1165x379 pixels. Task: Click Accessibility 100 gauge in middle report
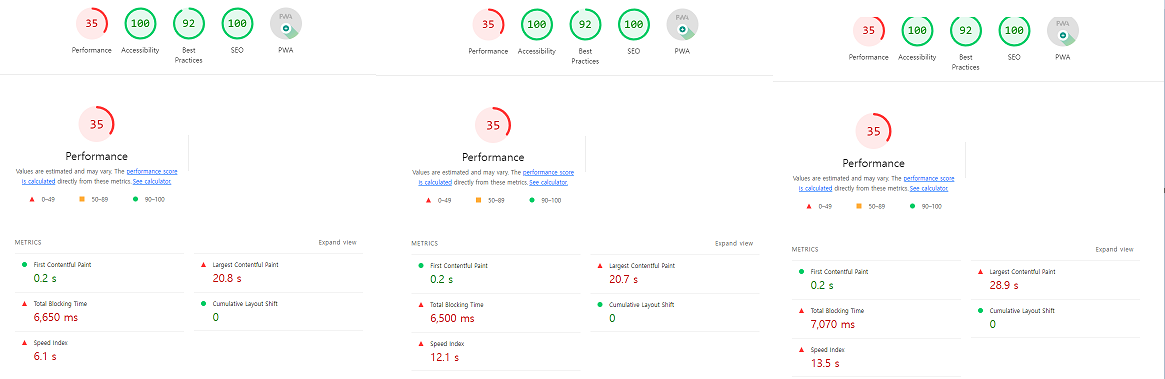coord(536,24)
